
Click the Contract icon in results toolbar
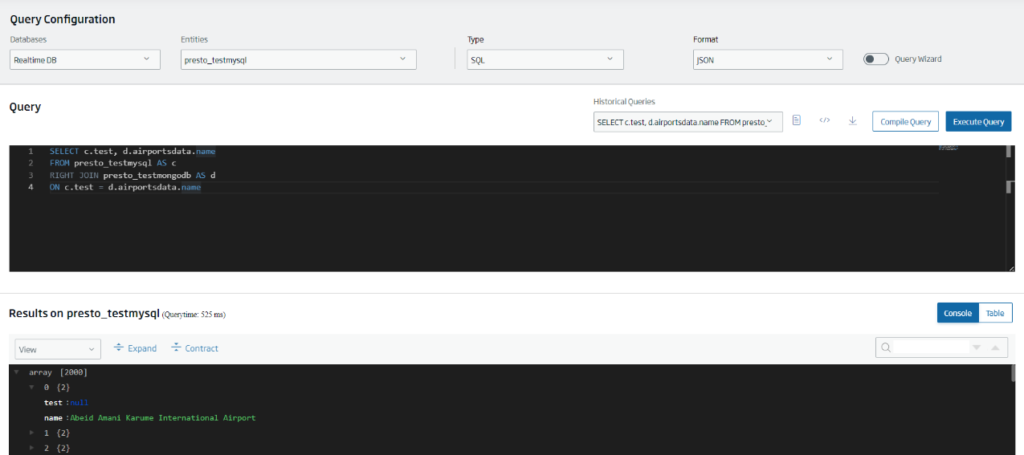point(176,348)
